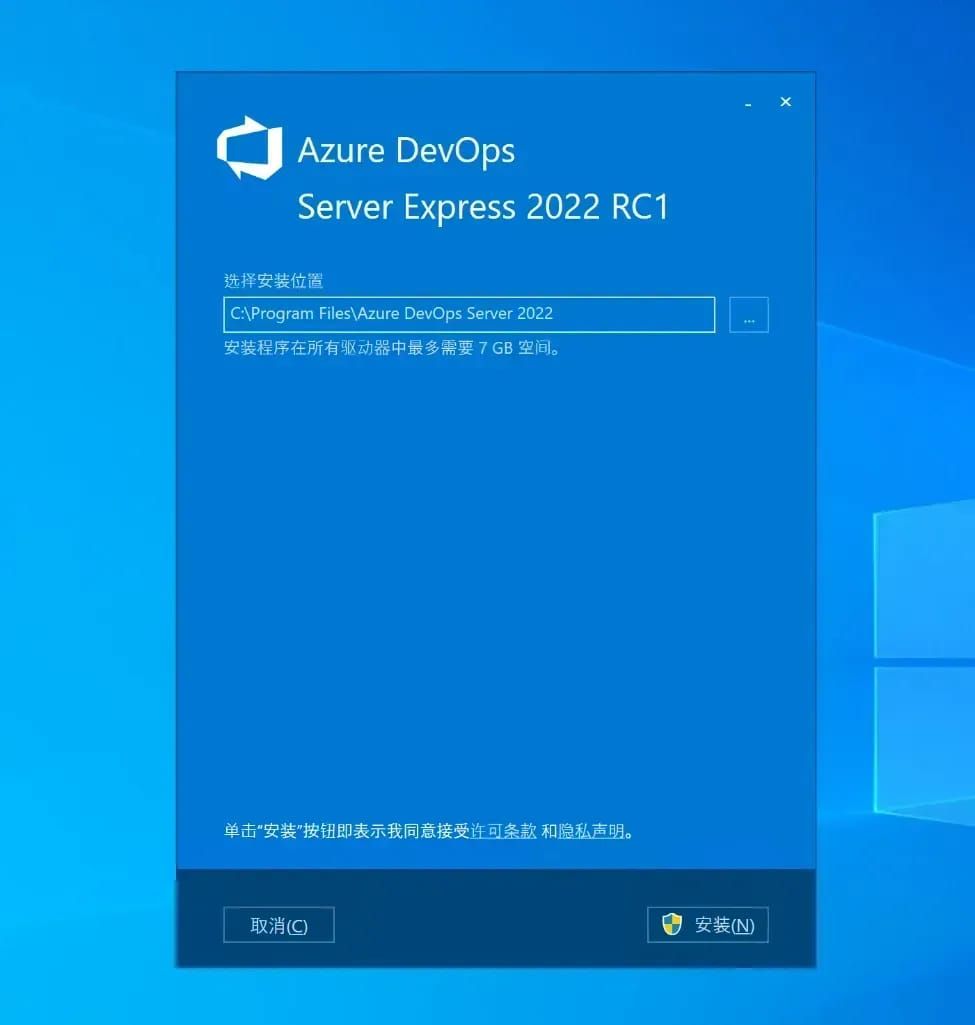Open the folder browse "..." button

[749, 315]
